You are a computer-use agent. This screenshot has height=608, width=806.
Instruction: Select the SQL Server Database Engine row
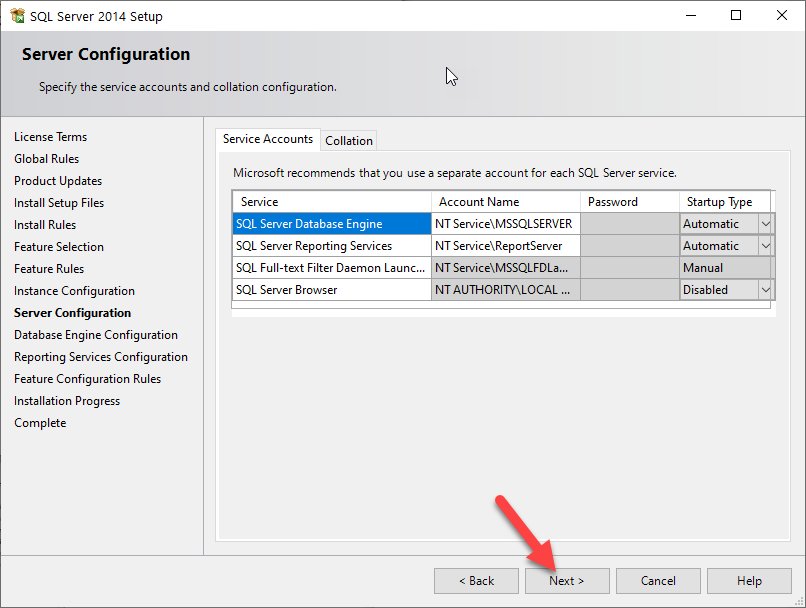tap(332, 224)
